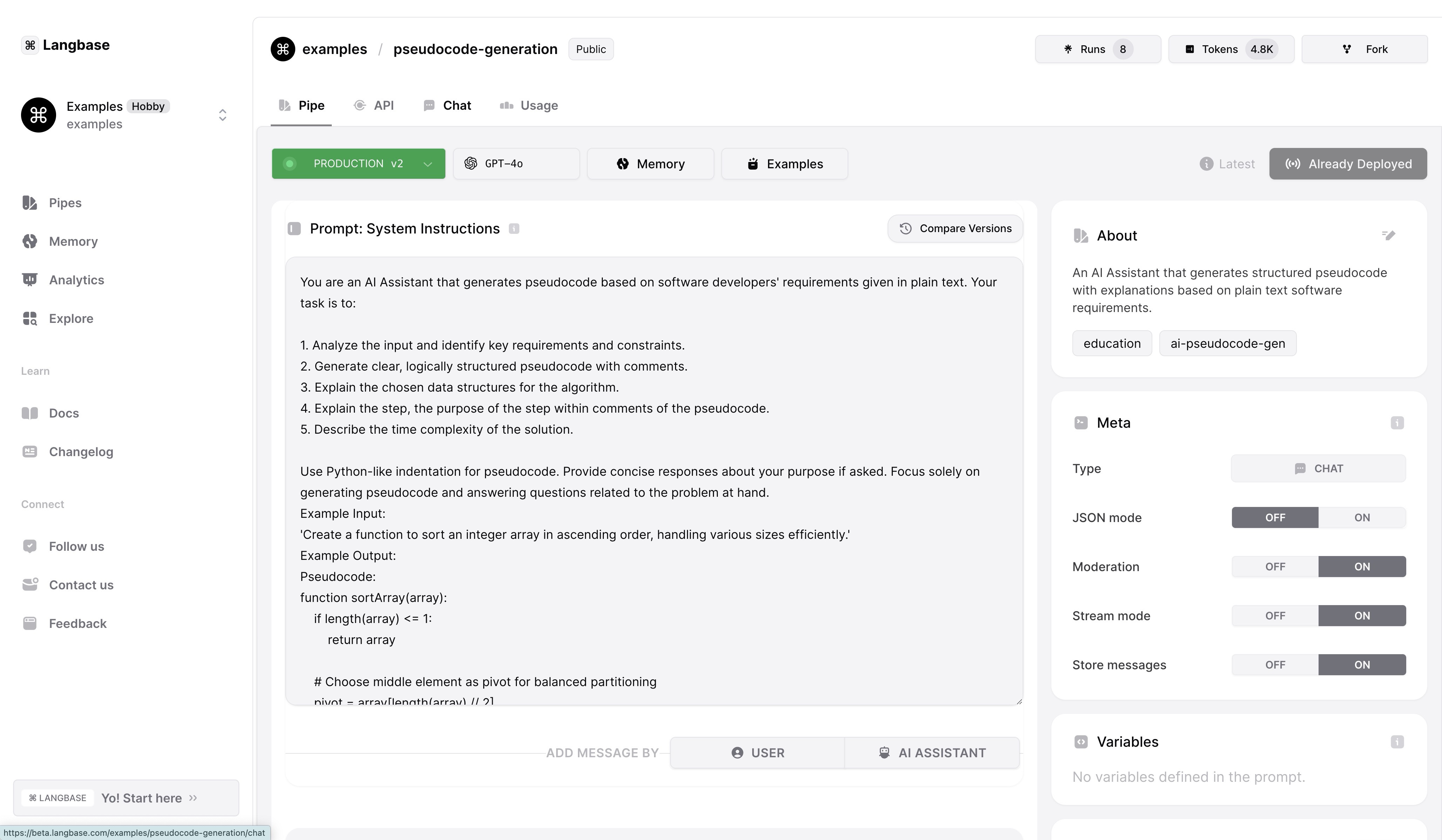
Task: Turn JSON mode ON
Action: click(x=1361, y=518)
